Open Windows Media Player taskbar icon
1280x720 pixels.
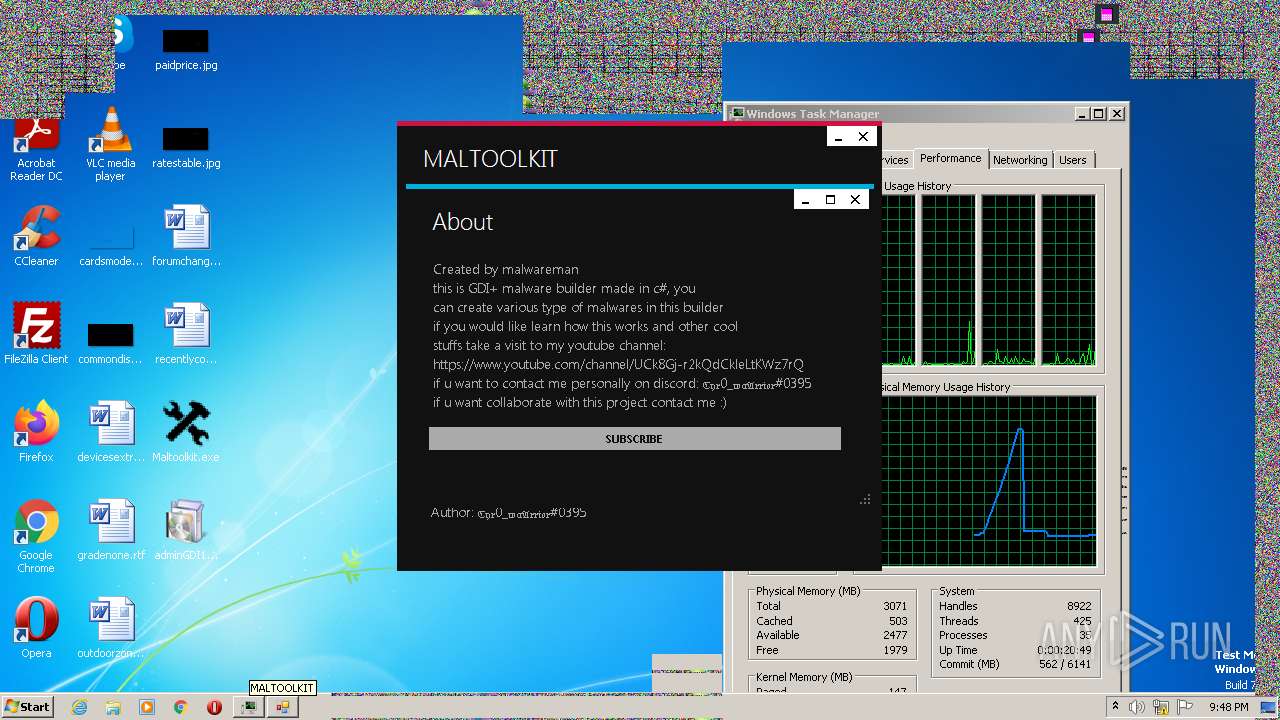pos(147,707)
